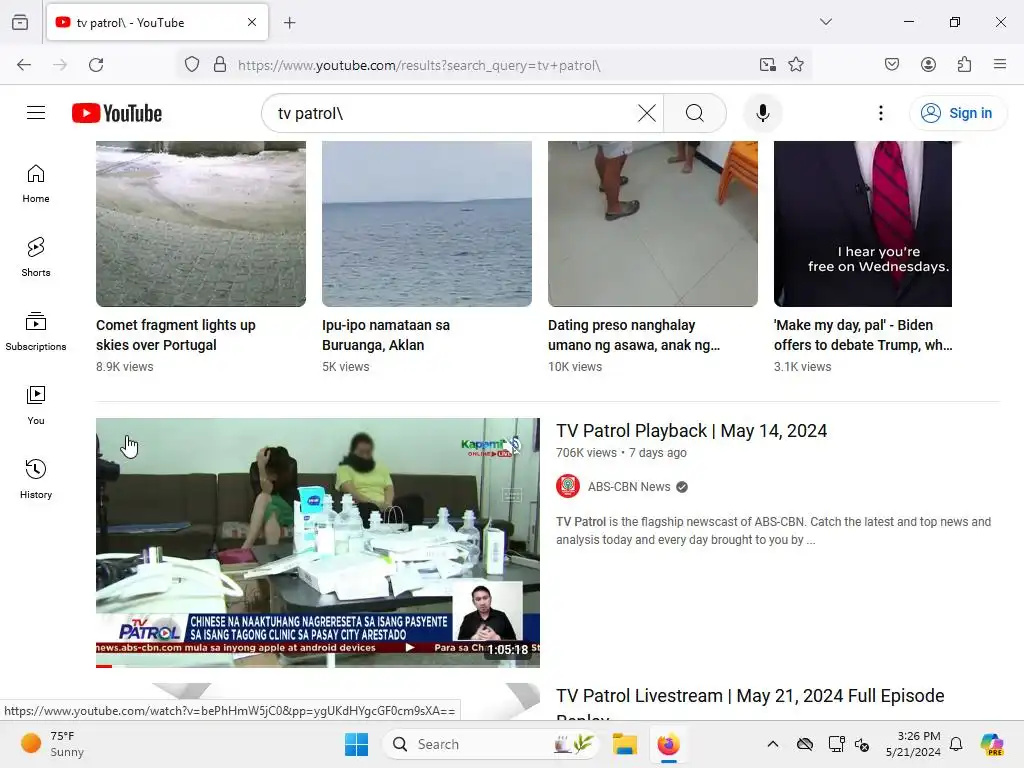The width and height of the screenshot is (1024, 768).
Task: Click the Firefox taskbar icon
Action: (668, 744)
